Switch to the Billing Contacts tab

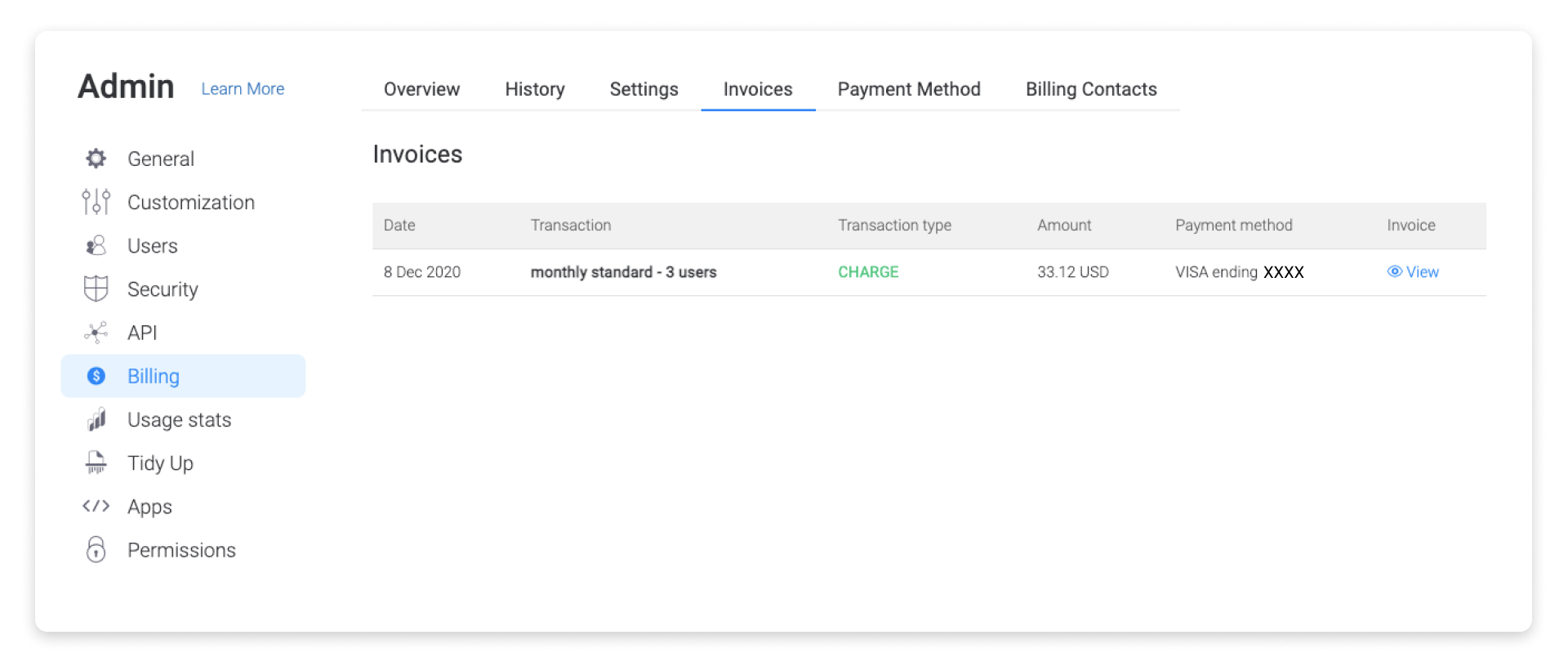pyautogui.click(x=1091, y=89)
